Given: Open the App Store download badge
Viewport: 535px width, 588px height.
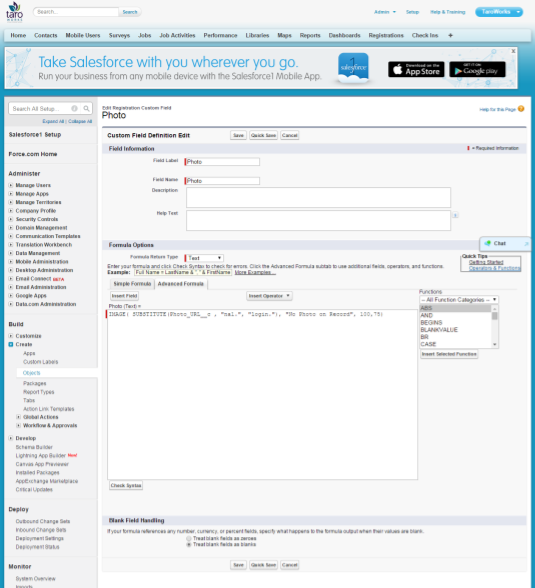Looking at the screenshot, I should coord(416,69).
